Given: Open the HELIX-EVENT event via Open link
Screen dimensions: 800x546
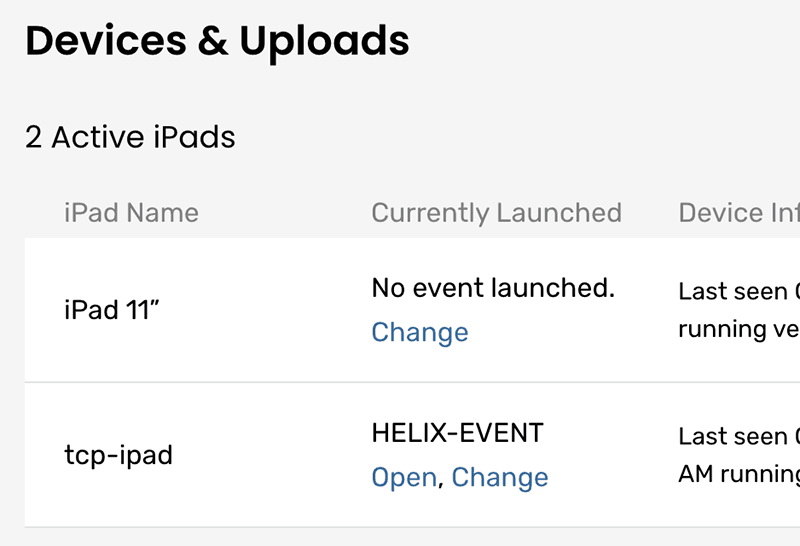Looking at the screenshot, I should pos(403,477).
